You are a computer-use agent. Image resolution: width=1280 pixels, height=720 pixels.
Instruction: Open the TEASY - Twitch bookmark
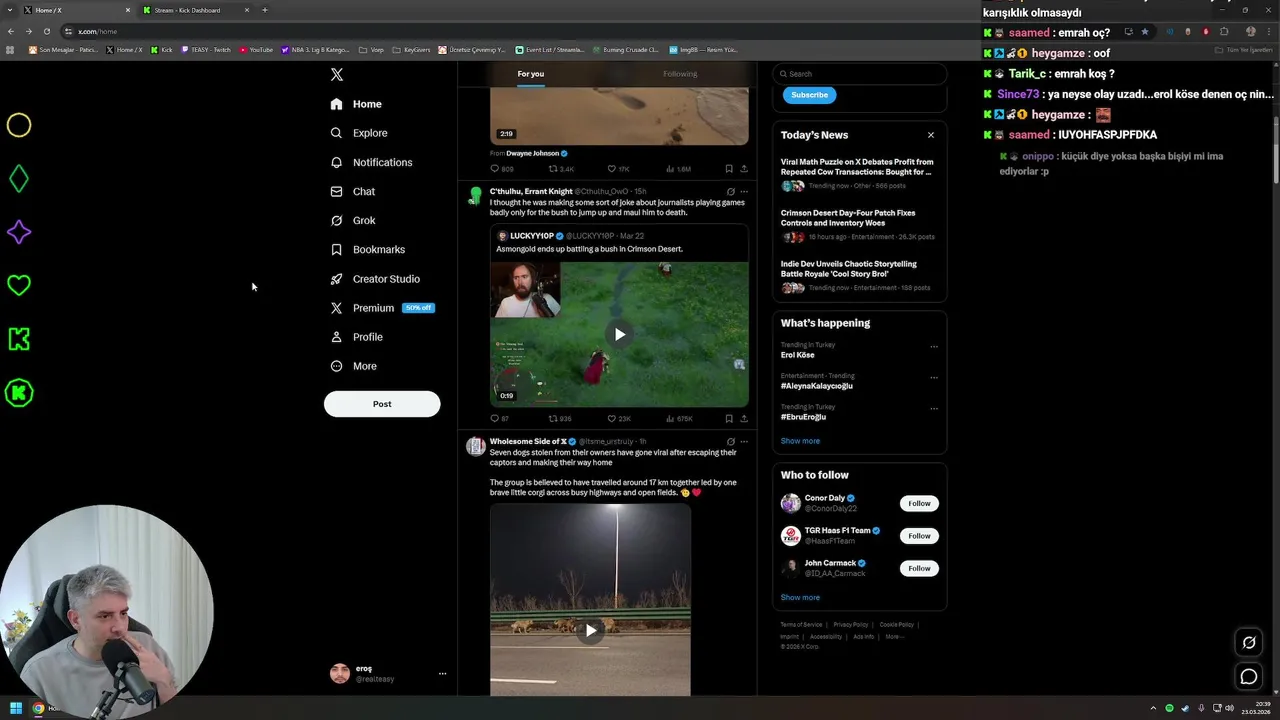[x=205, y=49]
